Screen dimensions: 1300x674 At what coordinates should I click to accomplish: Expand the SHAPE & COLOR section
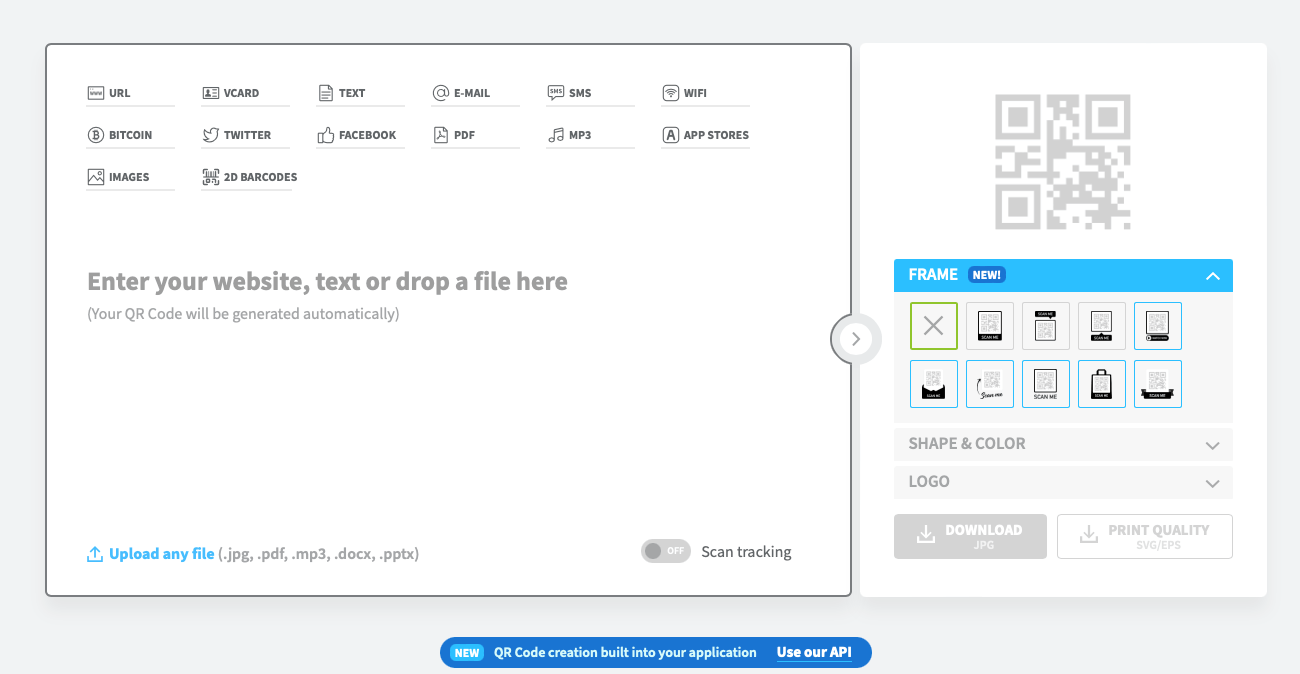[1063, 444]
